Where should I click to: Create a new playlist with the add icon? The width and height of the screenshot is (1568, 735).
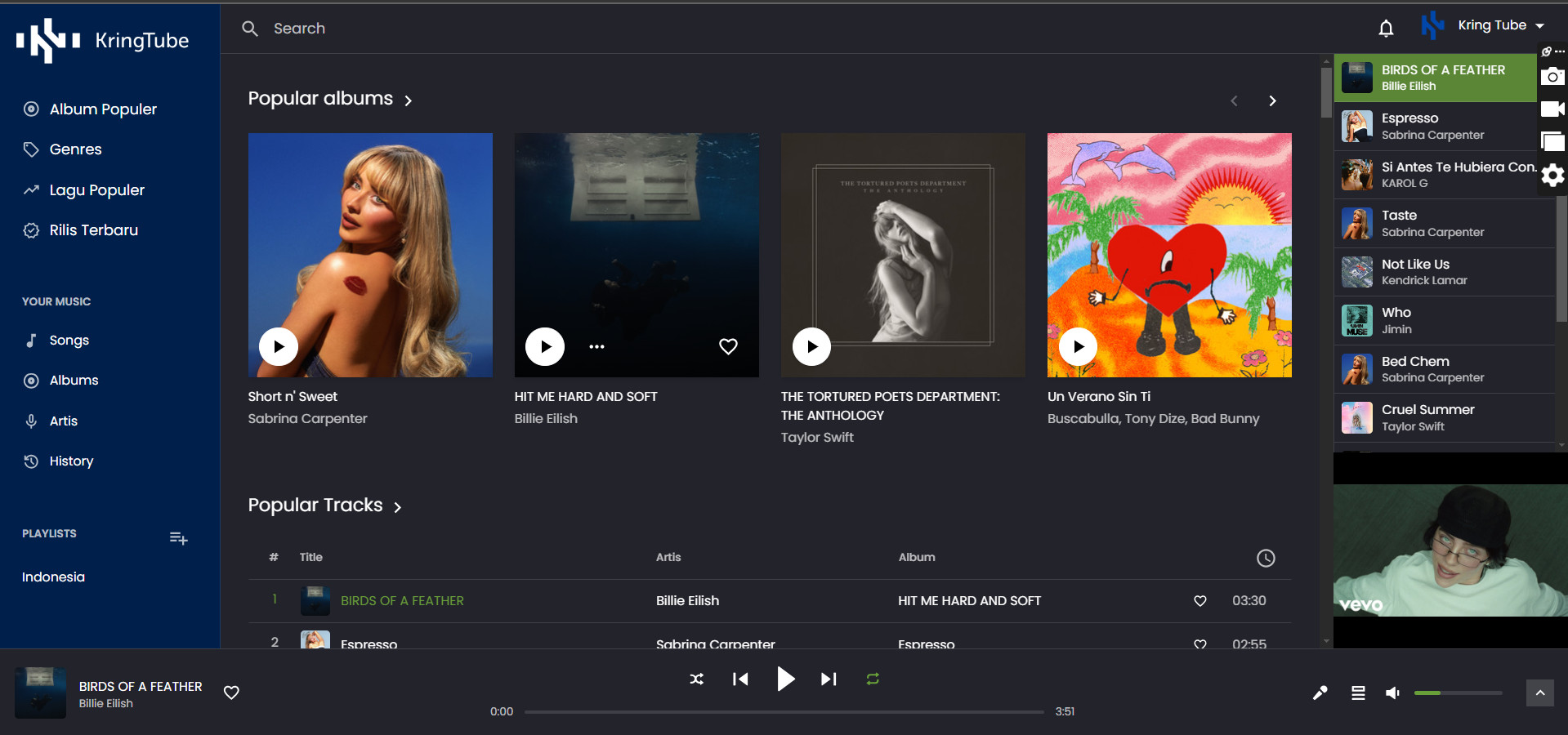(178, 538)
